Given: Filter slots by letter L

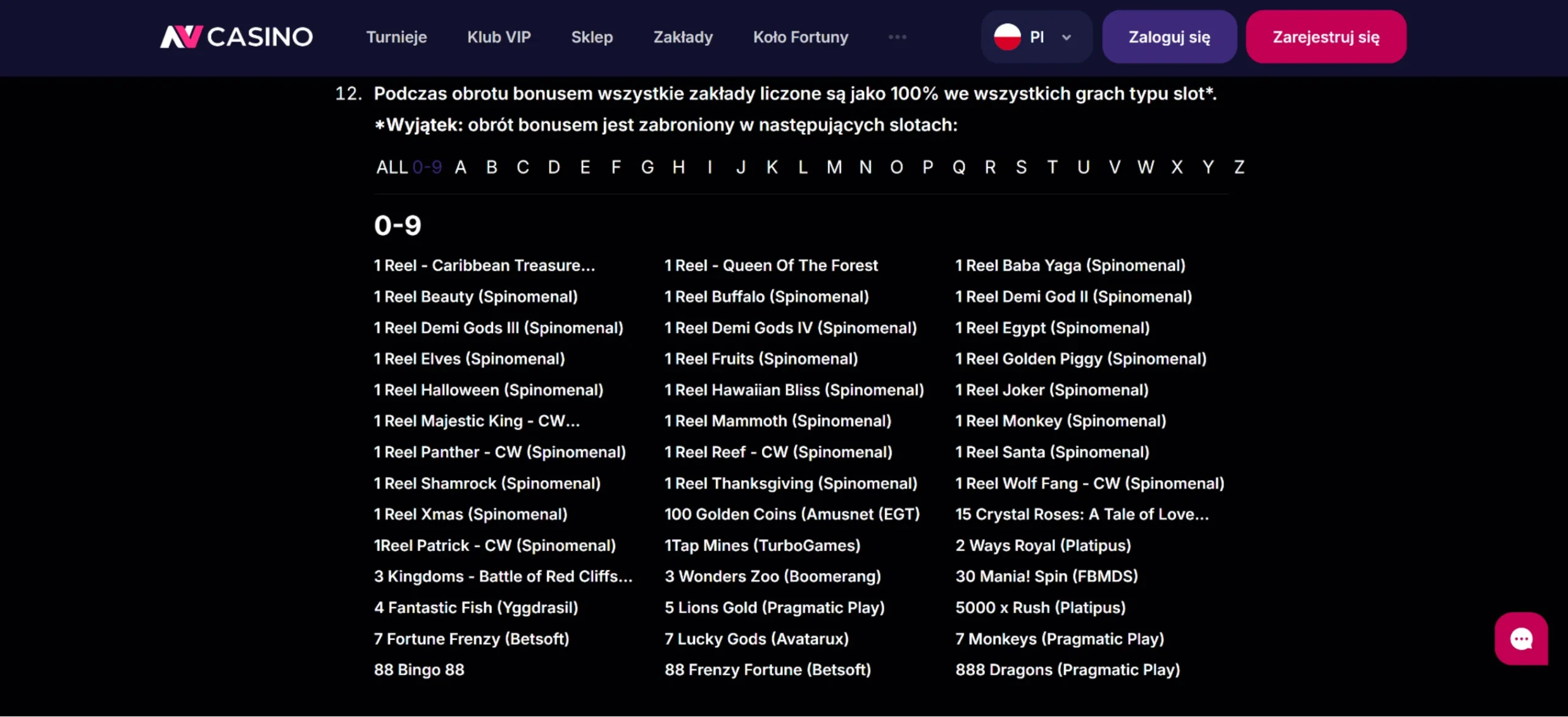Looking at the screenshot, I should [803, 167].
